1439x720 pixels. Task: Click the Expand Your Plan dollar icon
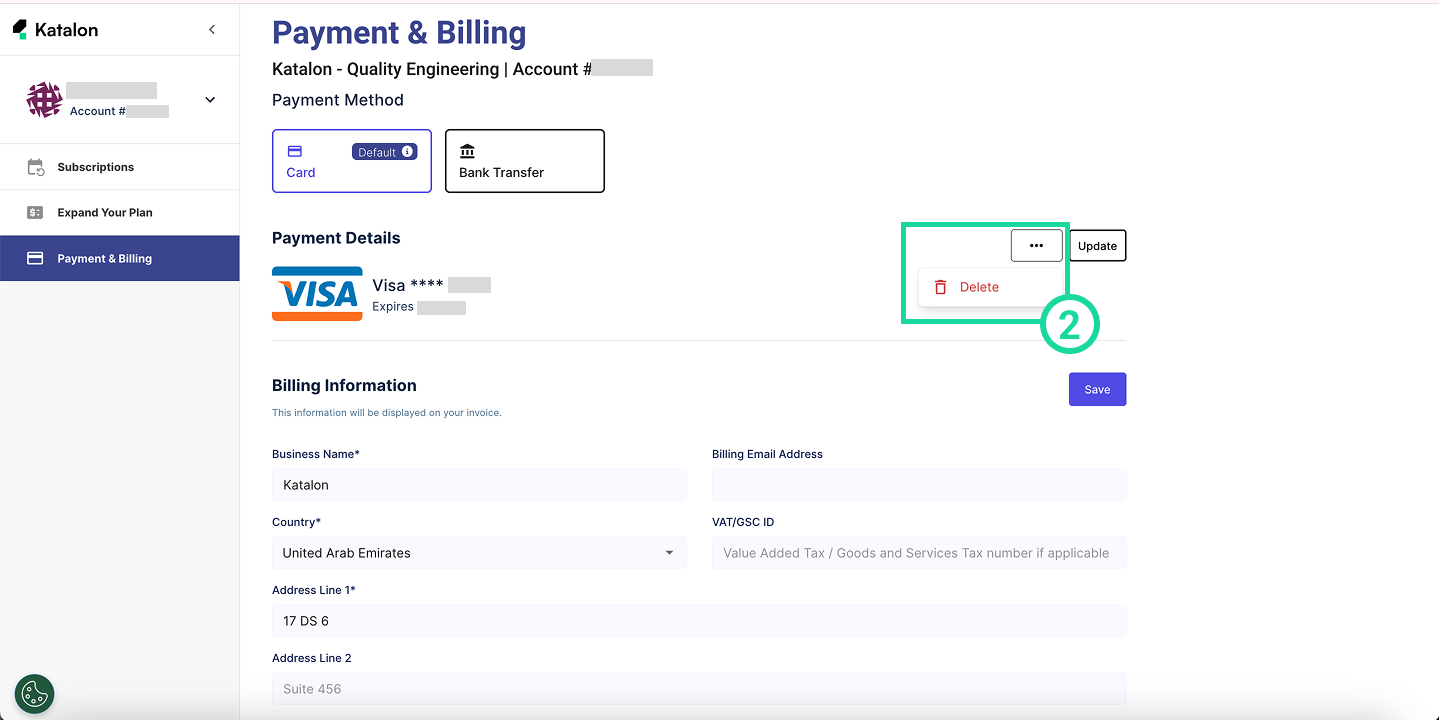click(x=35, y=213)
